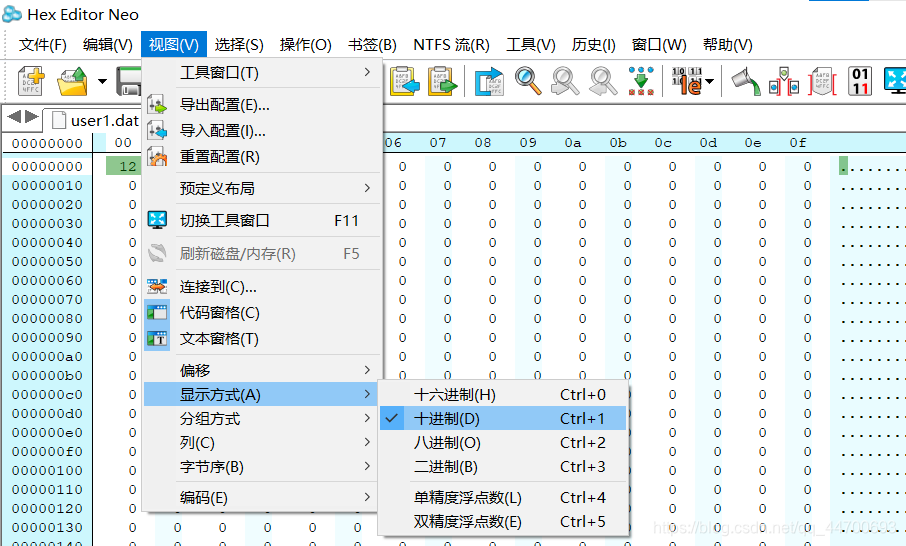
Task: Select Binary 二进制(B) display mode
Action: pyautogui.click(x=503, y=466)
